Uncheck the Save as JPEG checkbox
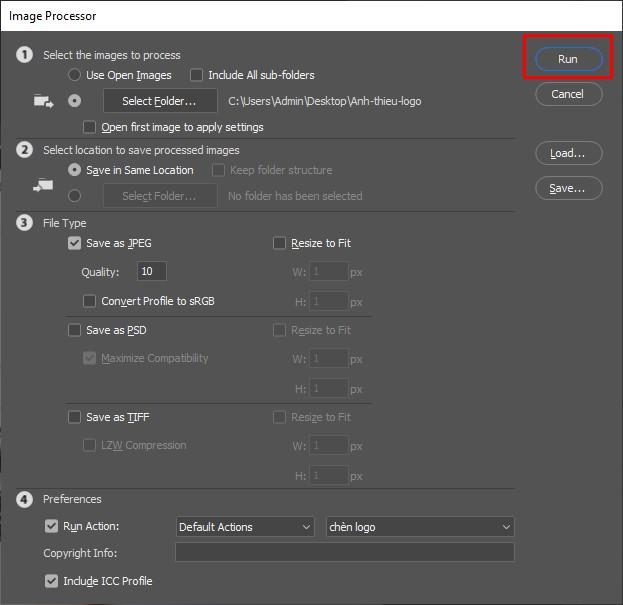This screenshot has width=623, height=605. click(x=74, y=243)
